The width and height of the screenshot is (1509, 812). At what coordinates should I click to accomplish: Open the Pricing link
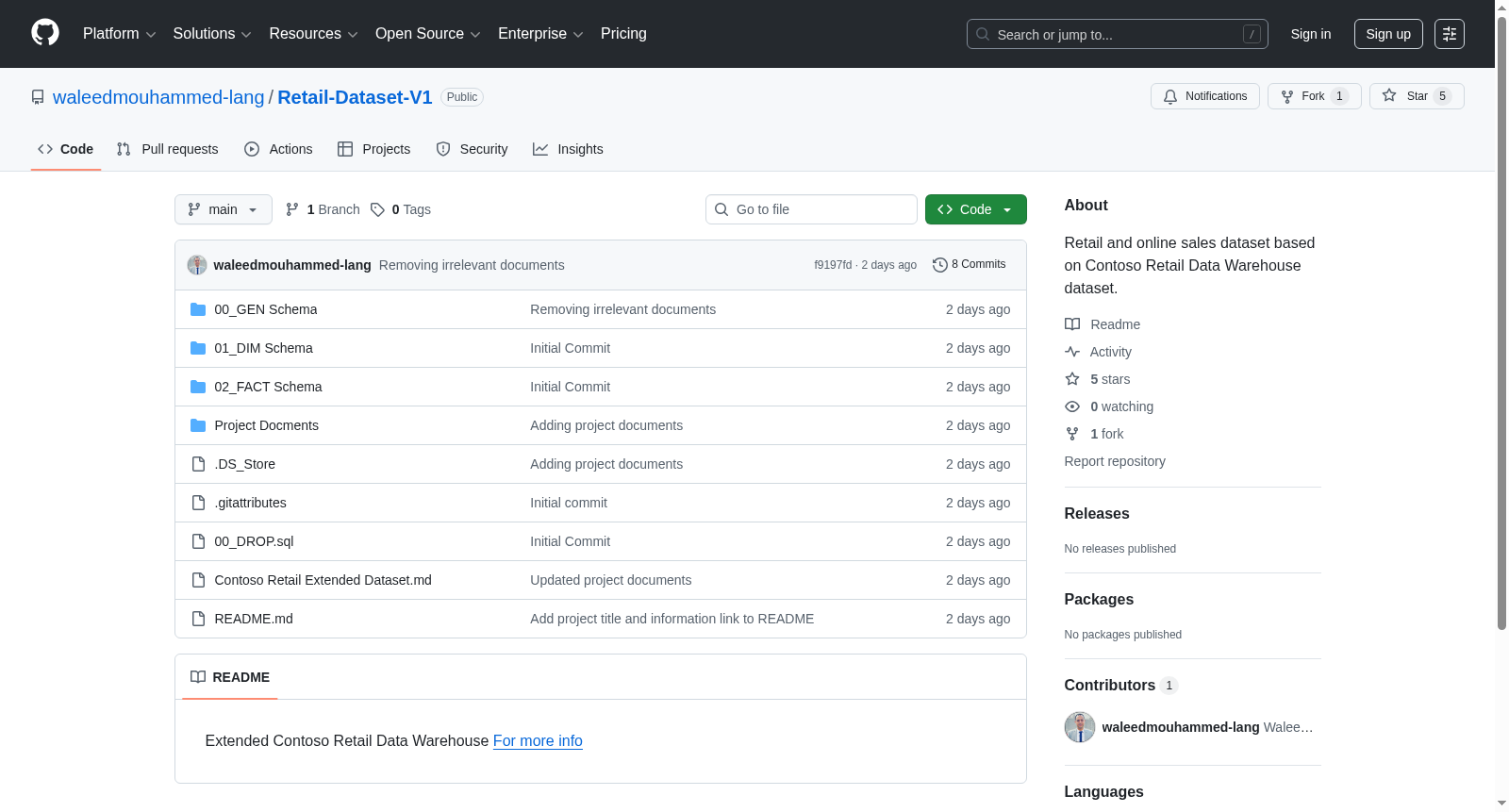[623, 34]
